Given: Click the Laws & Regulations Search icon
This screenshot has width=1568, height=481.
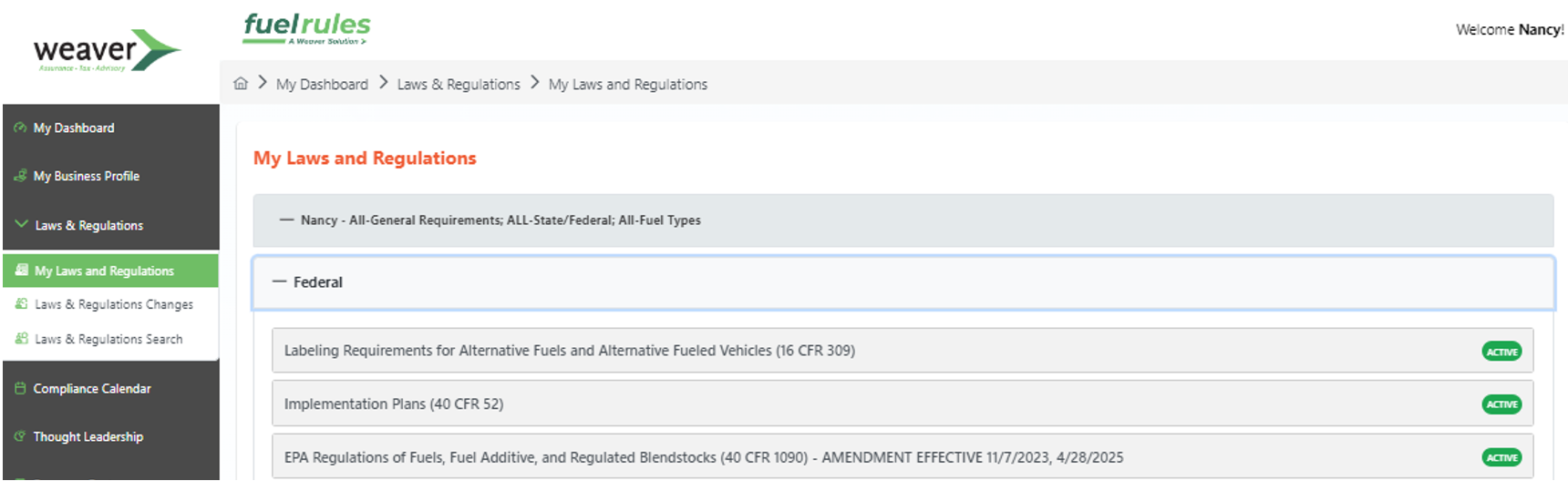Looking at the screenshot, I should pyautogui.click(x=22, y=339).
